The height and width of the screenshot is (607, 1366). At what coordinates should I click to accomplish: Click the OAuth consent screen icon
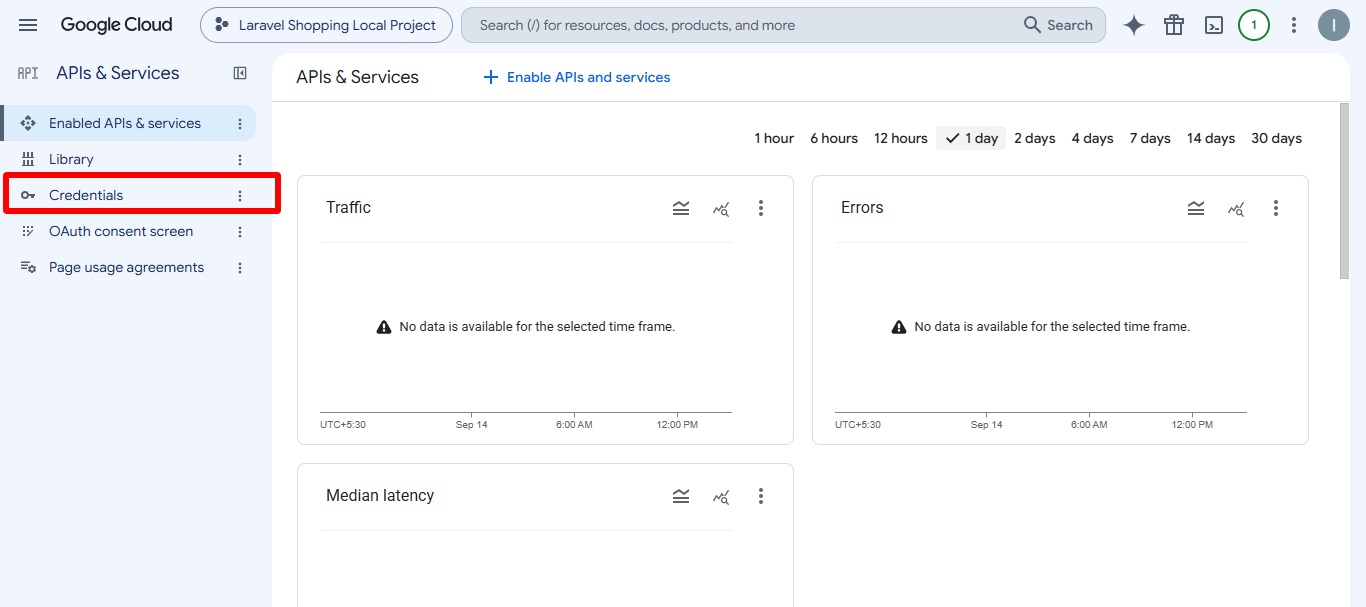pos(28,231)
